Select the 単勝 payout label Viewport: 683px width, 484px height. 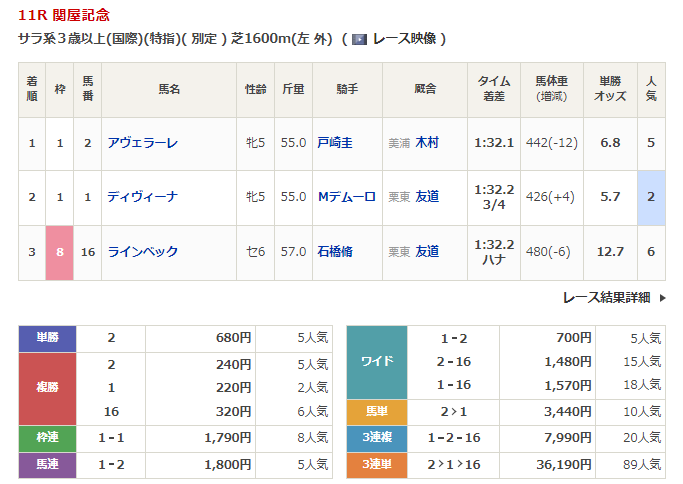tap(48, 338)
